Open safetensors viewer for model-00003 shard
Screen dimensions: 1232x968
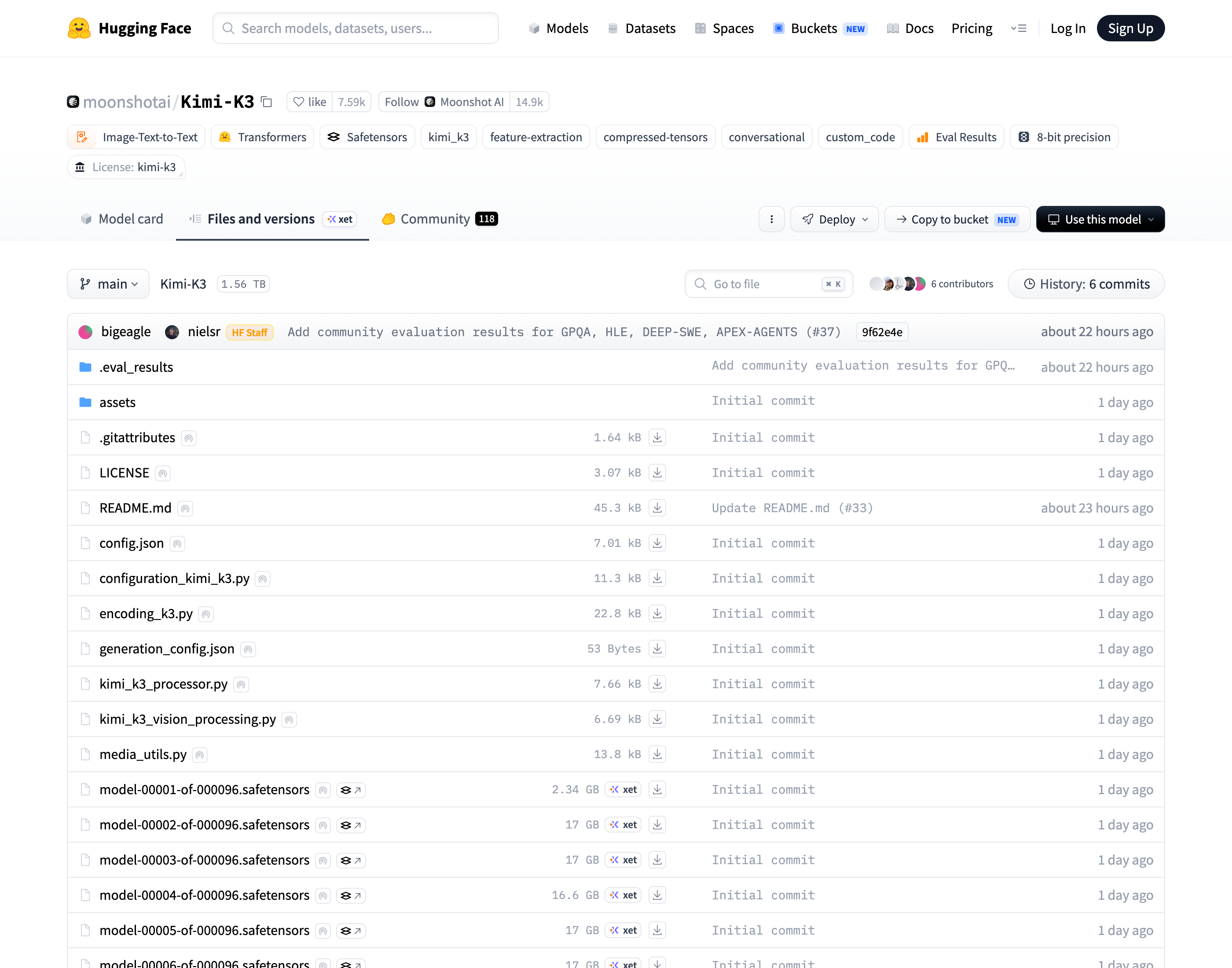tap(351, 860)
